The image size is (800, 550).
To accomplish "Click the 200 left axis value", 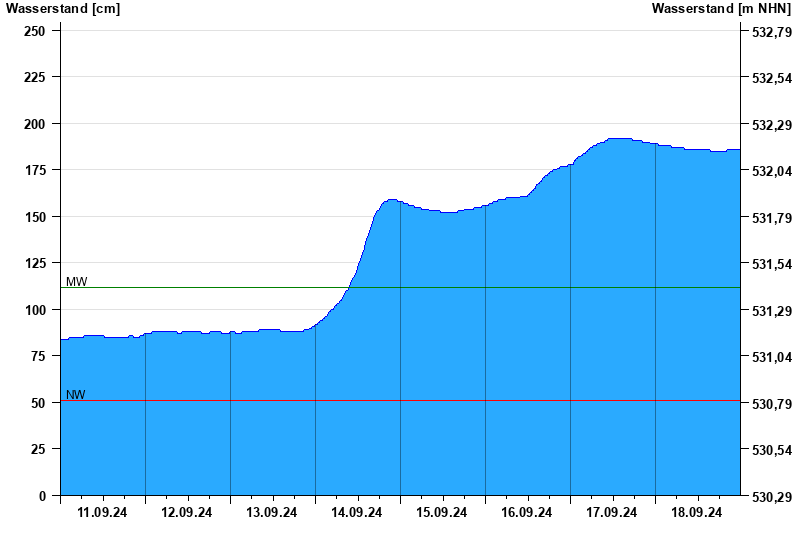I will pos(34,124).
